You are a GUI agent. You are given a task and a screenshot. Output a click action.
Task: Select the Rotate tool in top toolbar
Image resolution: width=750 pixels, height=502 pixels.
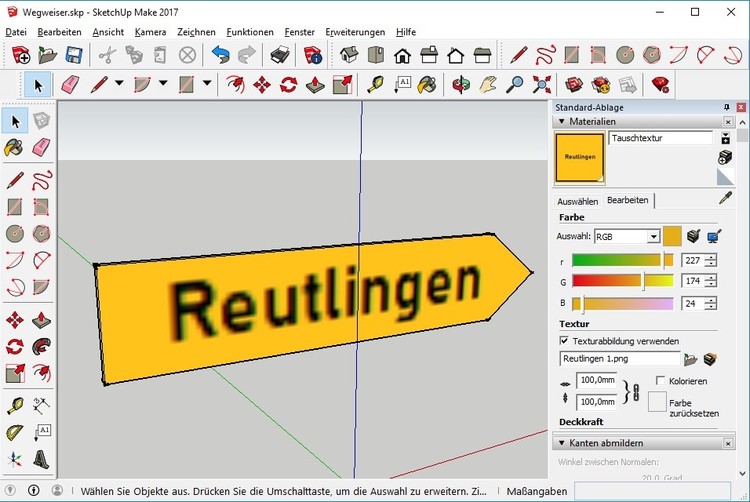pos(288,85)
